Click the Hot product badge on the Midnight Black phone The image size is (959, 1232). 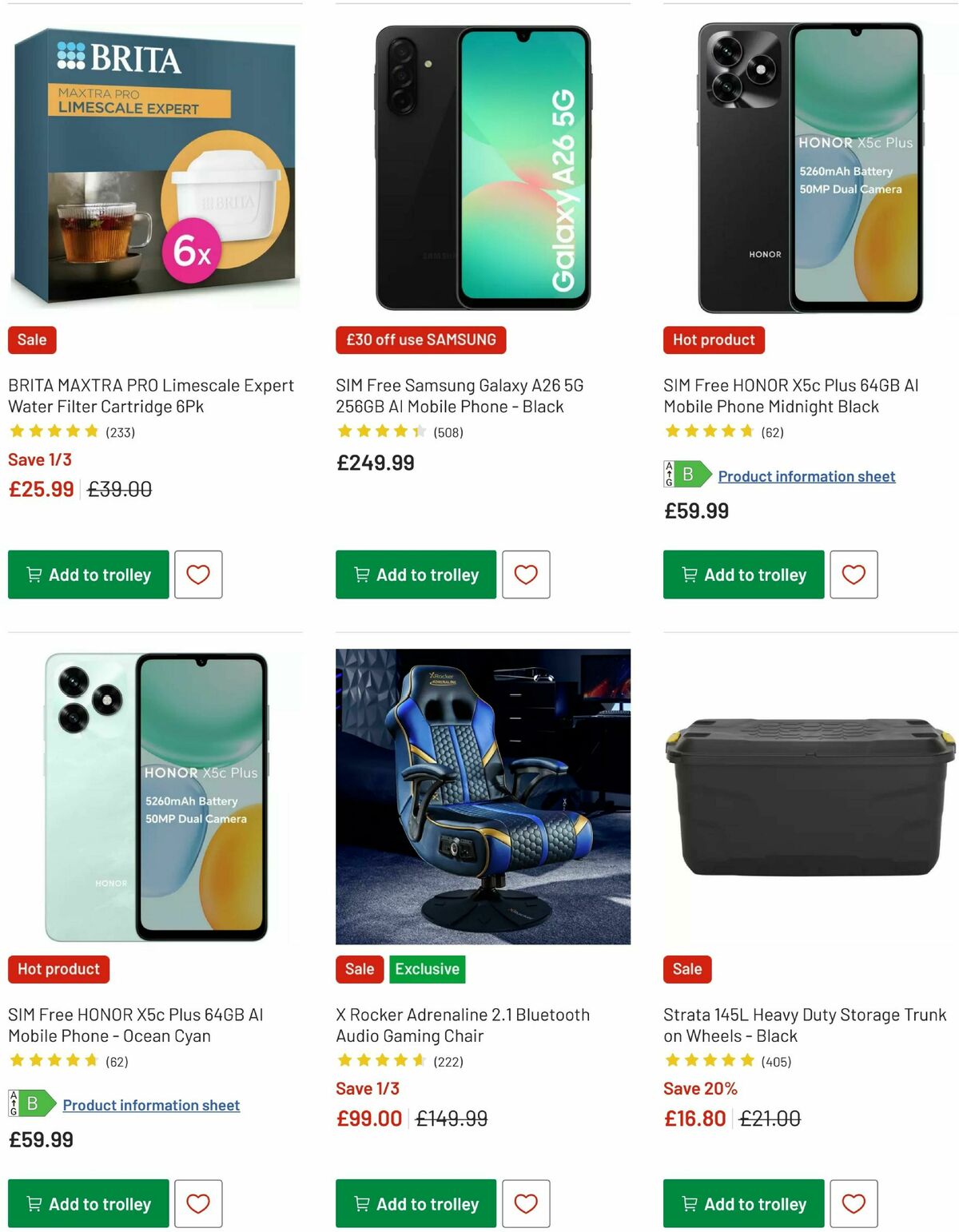click(713, 340)
